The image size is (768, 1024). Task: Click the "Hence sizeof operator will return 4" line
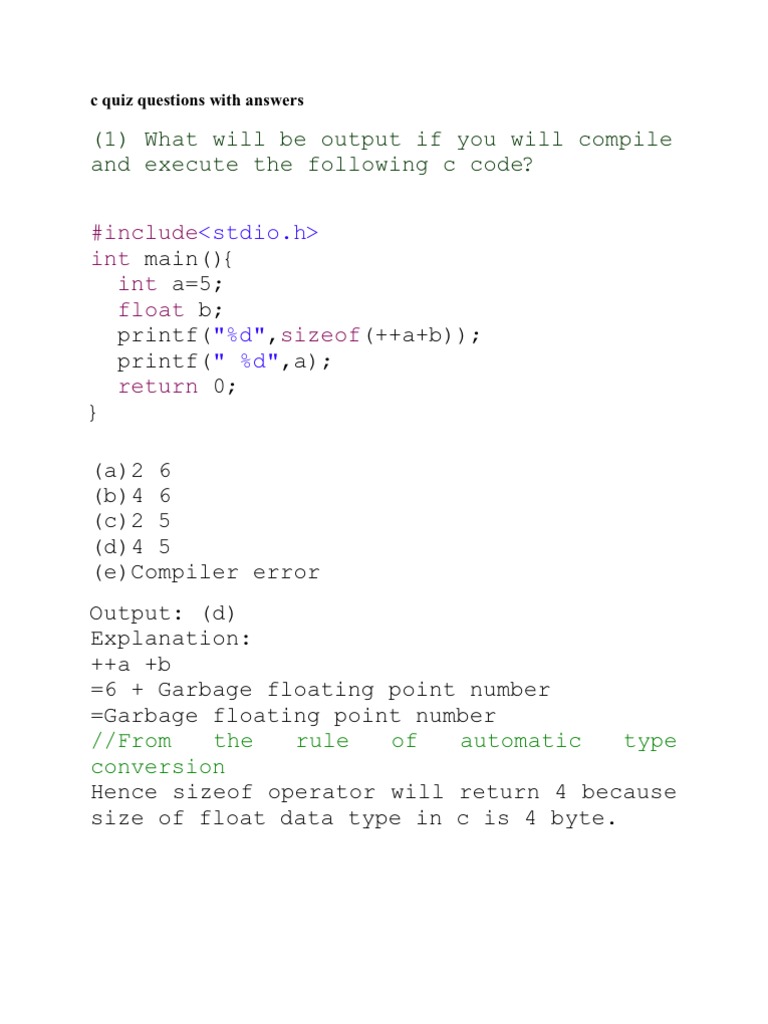(x=383, y=792)
